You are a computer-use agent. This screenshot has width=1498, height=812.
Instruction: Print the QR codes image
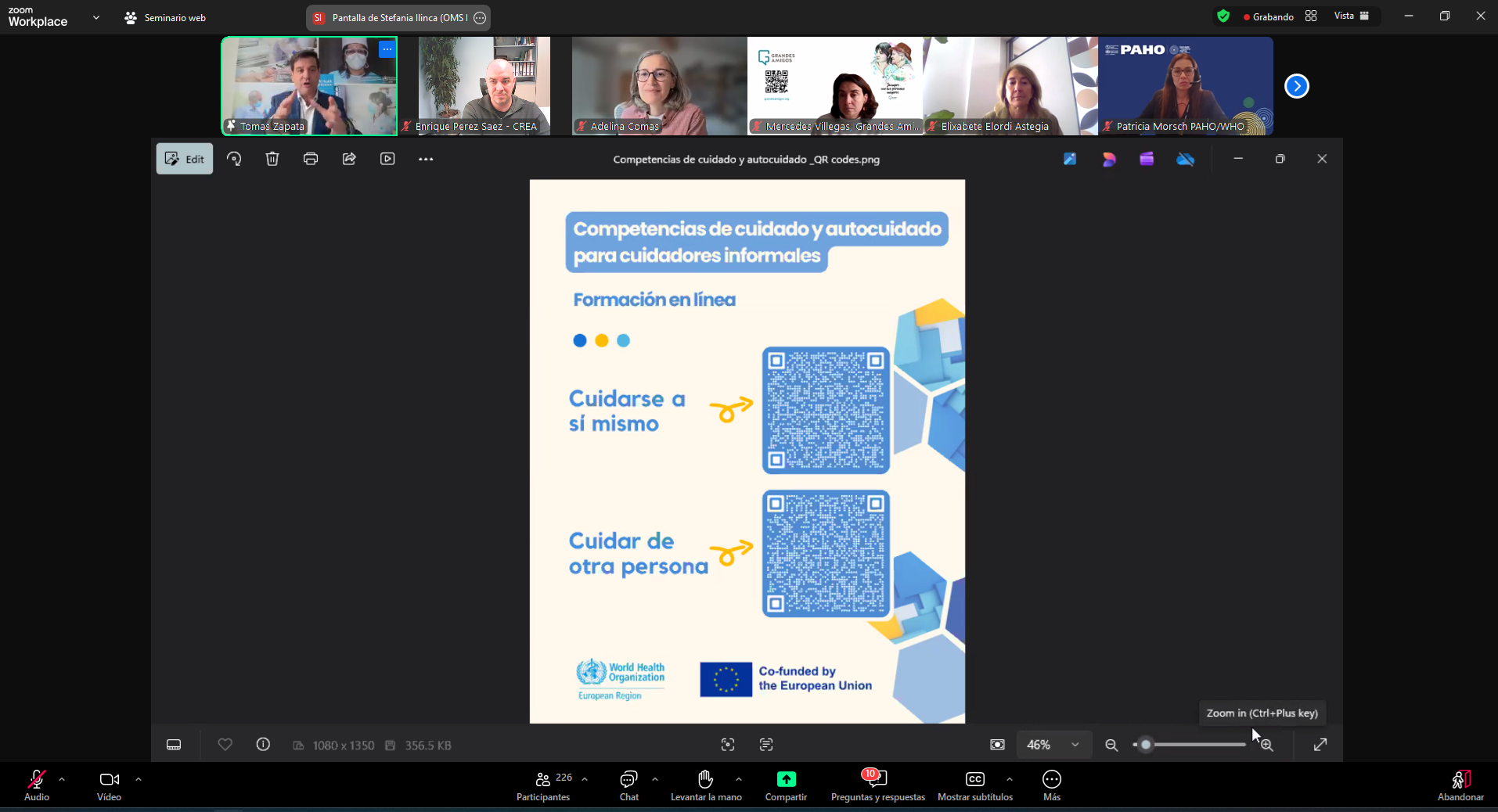click(x=310, y=159)
